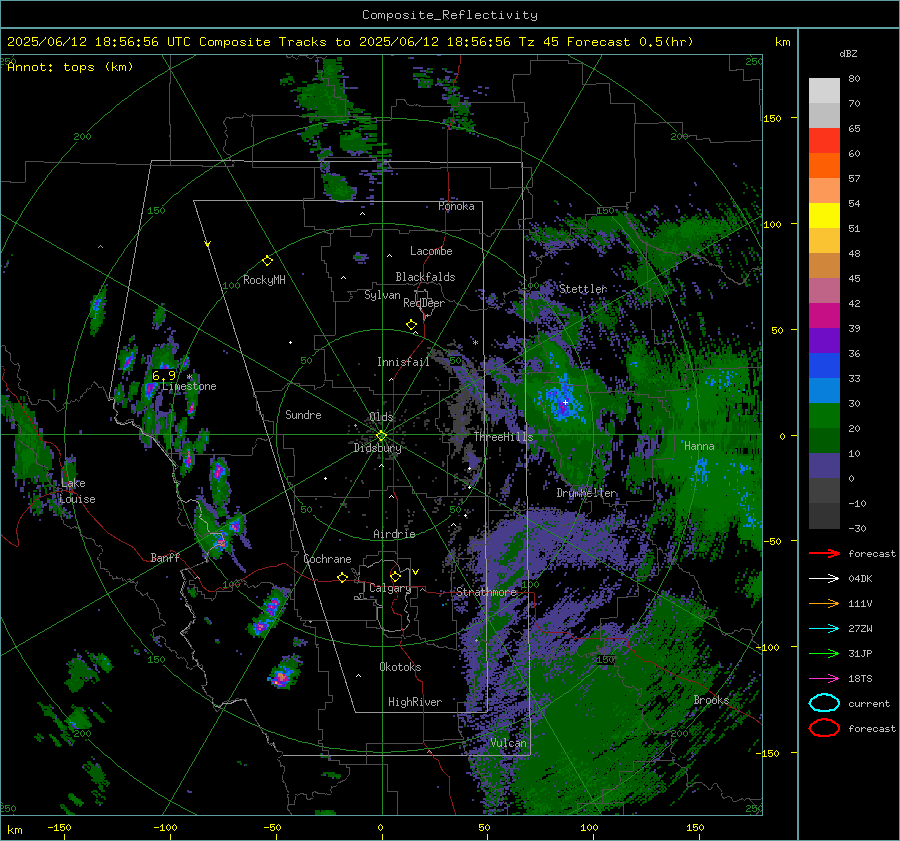Pick the slate-purple 10 dBZ legend swatch

824,465
